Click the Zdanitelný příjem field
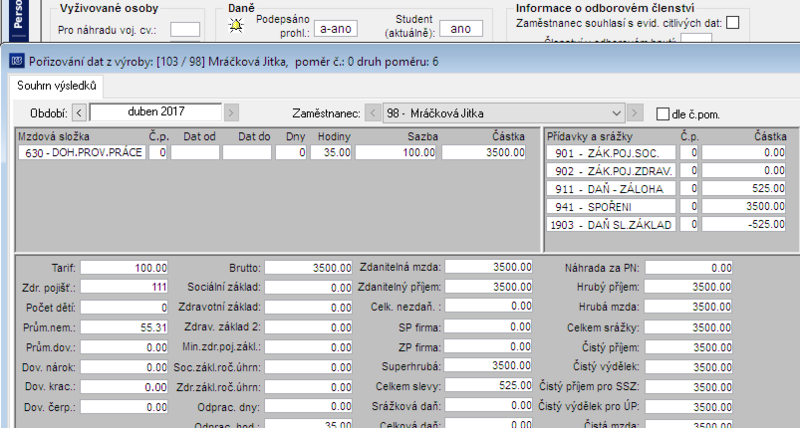800x428 pixels. point(488,287)
